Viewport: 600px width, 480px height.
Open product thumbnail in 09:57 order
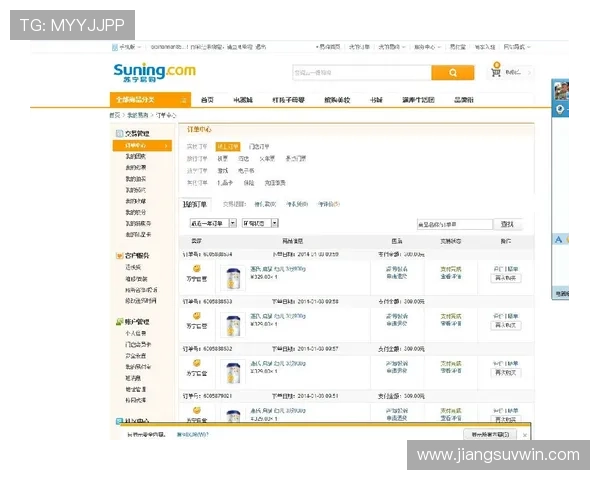[x=233, y=372]
